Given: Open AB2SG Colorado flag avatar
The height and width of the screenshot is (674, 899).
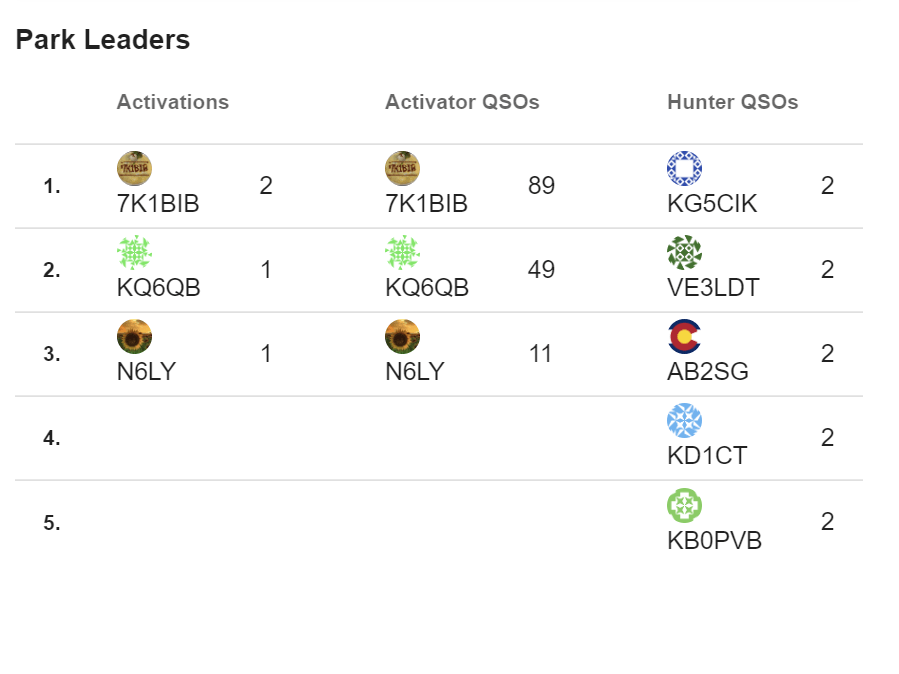Looking at the screenshot, I should [x=684, y=336].
